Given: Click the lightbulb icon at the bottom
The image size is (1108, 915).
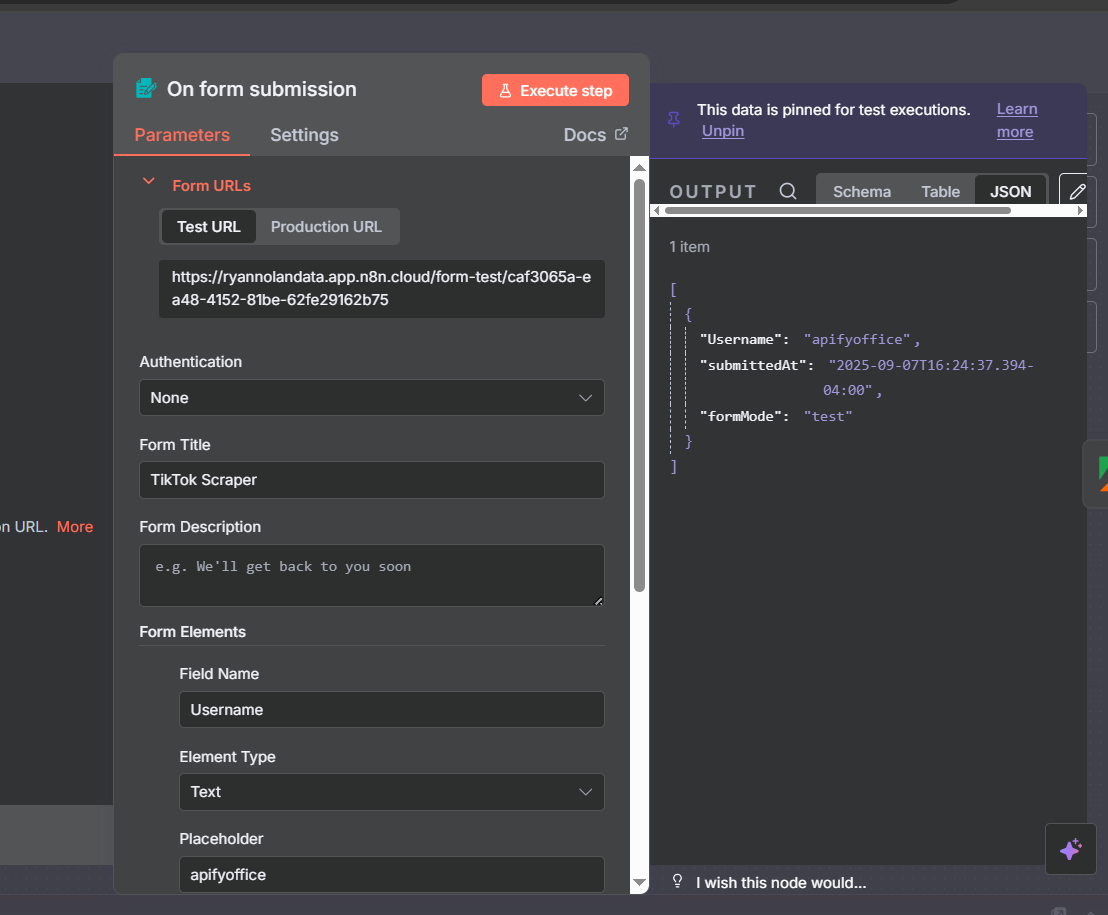Looking at the screenshot, I should click(x=677, y=882).
